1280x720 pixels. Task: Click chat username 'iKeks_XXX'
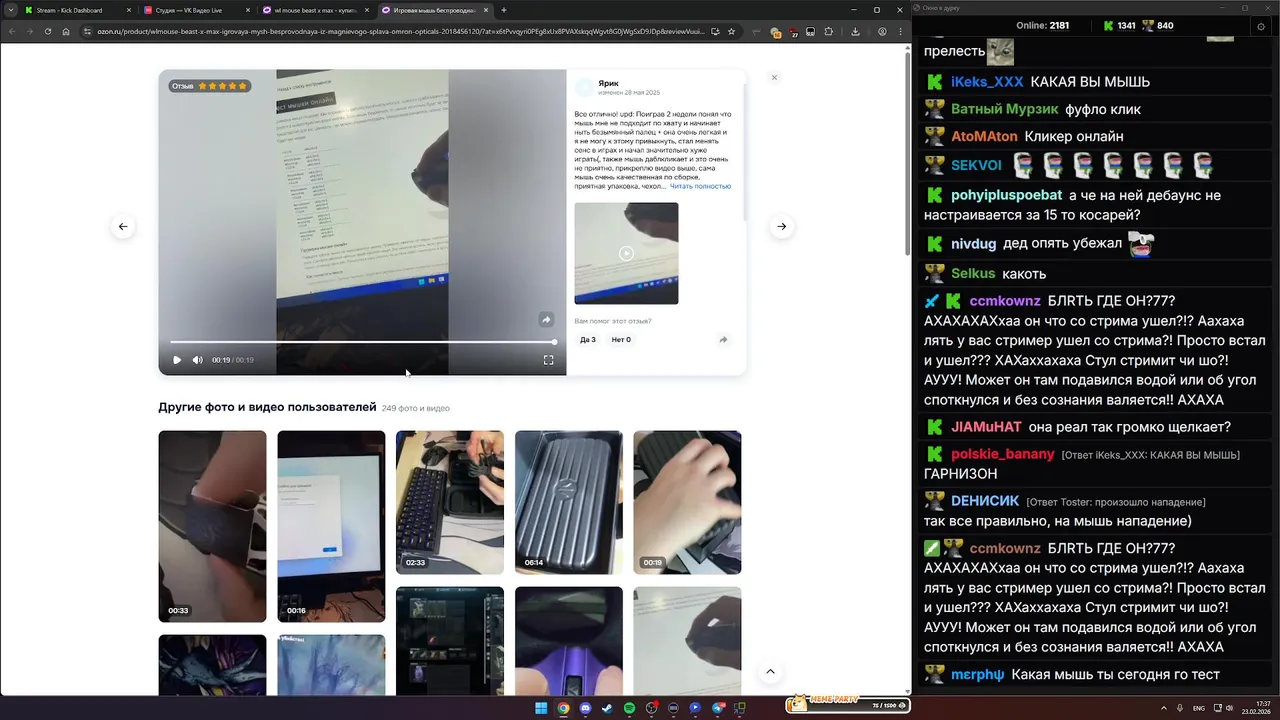point(987,82)
